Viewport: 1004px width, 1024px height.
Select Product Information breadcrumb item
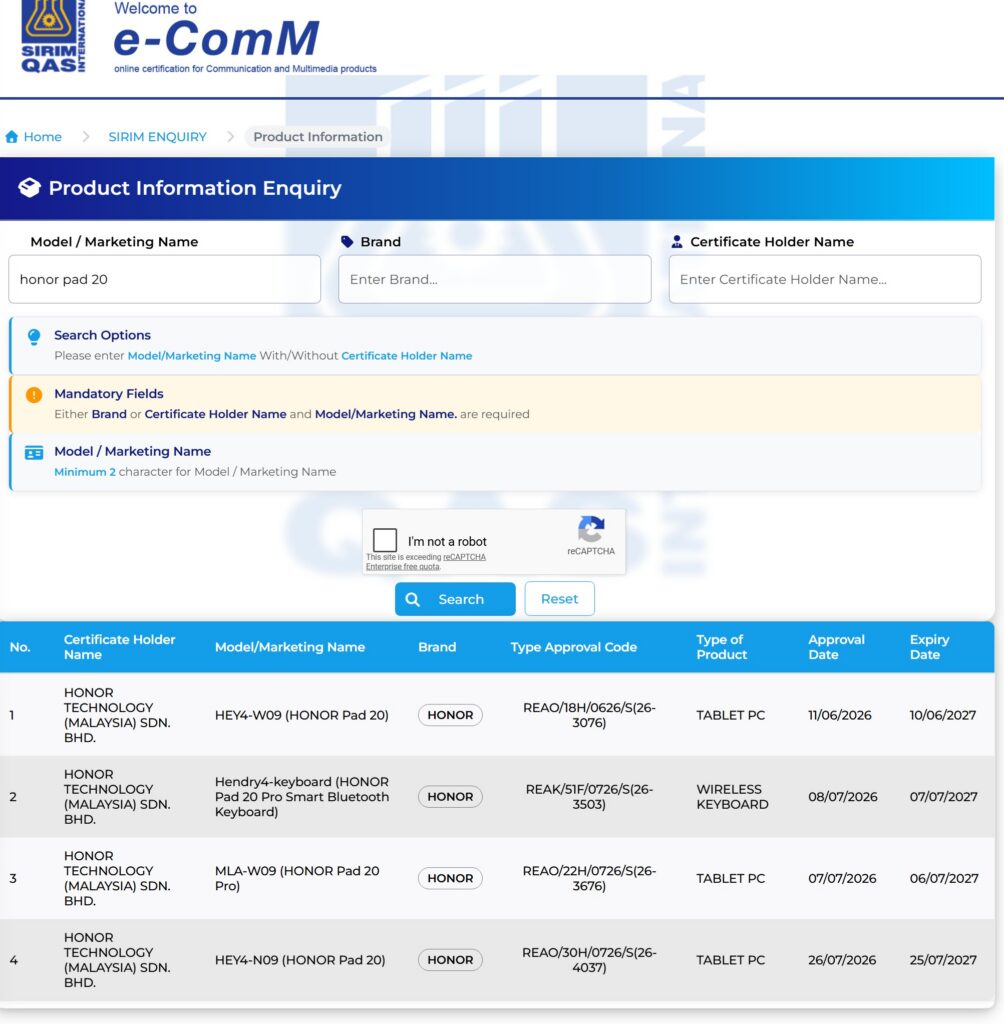(317, 137)
